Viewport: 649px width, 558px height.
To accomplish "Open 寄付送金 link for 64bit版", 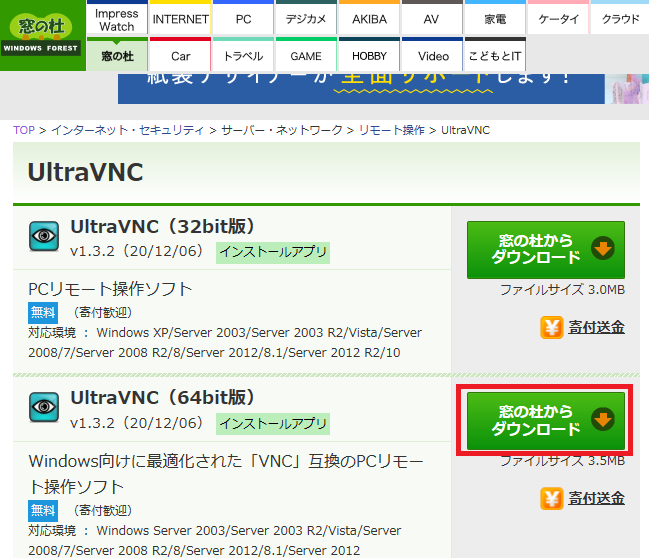I will 596,498.
